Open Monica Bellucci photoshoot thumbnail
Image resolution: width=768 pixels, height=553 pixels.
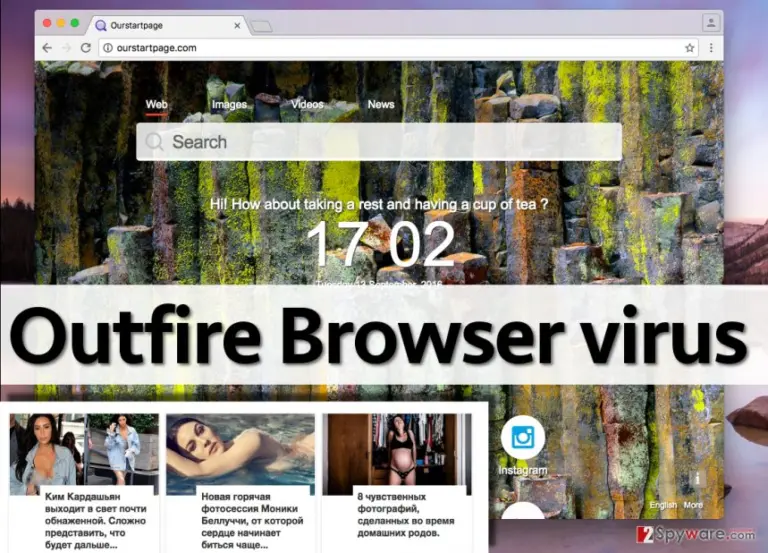pos(240,454)
